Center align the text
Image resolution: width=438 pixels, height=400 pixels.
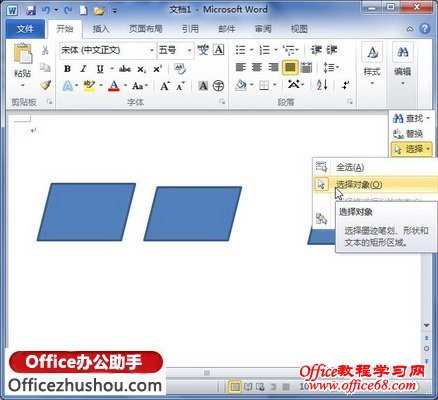tap(257, 68)
